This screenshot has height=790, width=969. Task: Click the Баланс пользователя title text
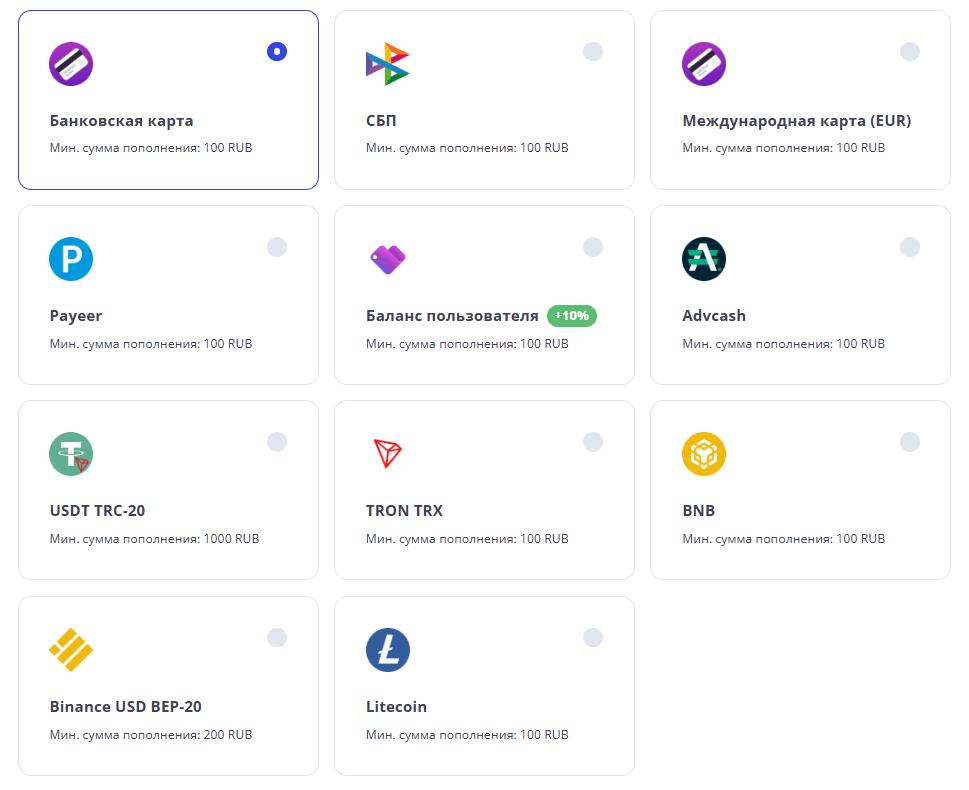(452, 316)
